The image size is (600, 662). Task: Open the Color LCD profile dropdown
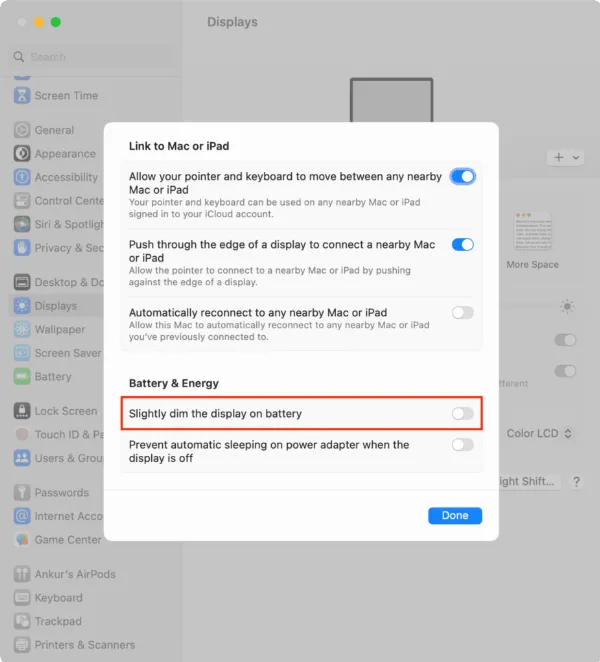(x=539, y=434)
